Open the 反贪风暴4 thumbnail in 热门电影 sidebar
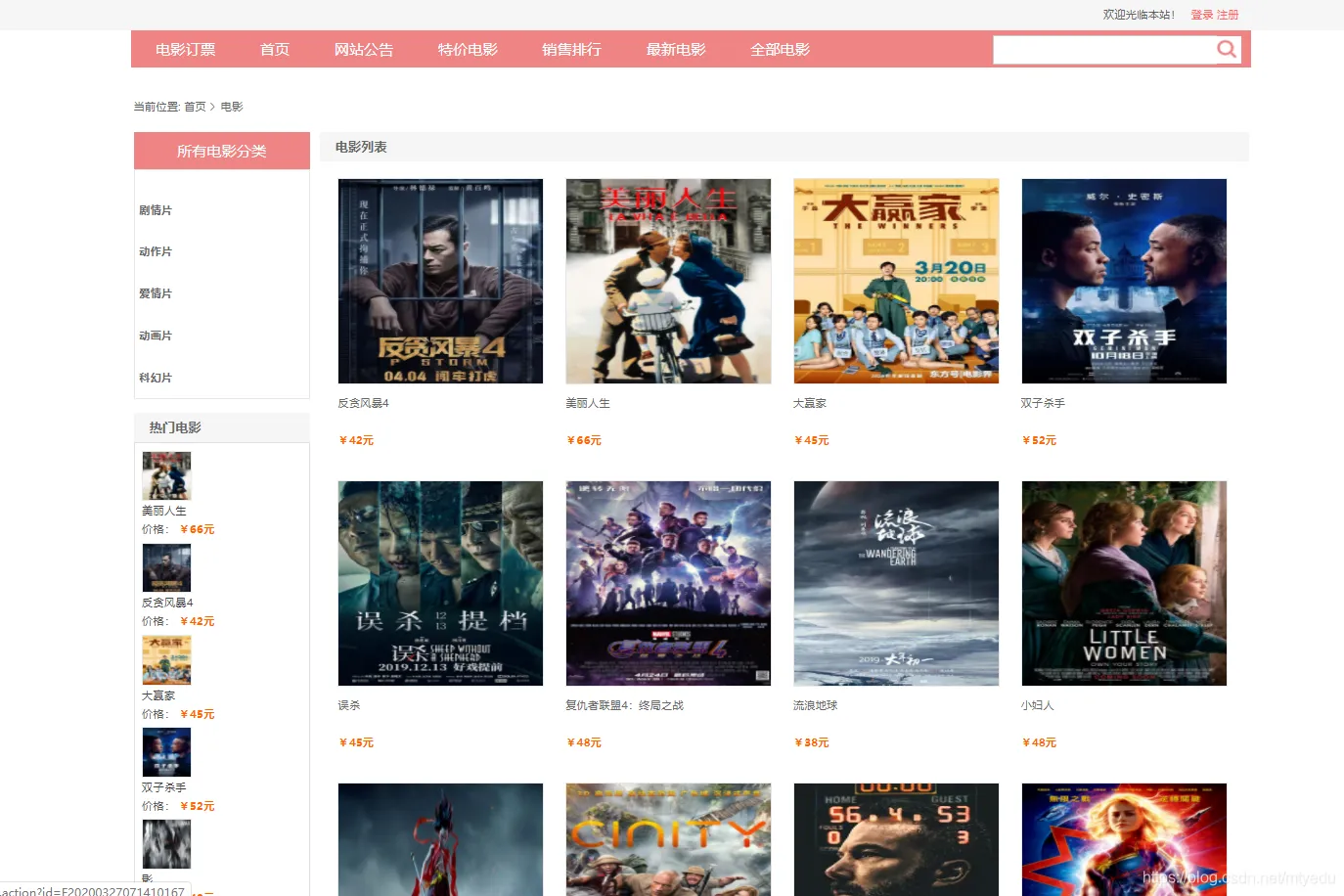 coord(166,567)
